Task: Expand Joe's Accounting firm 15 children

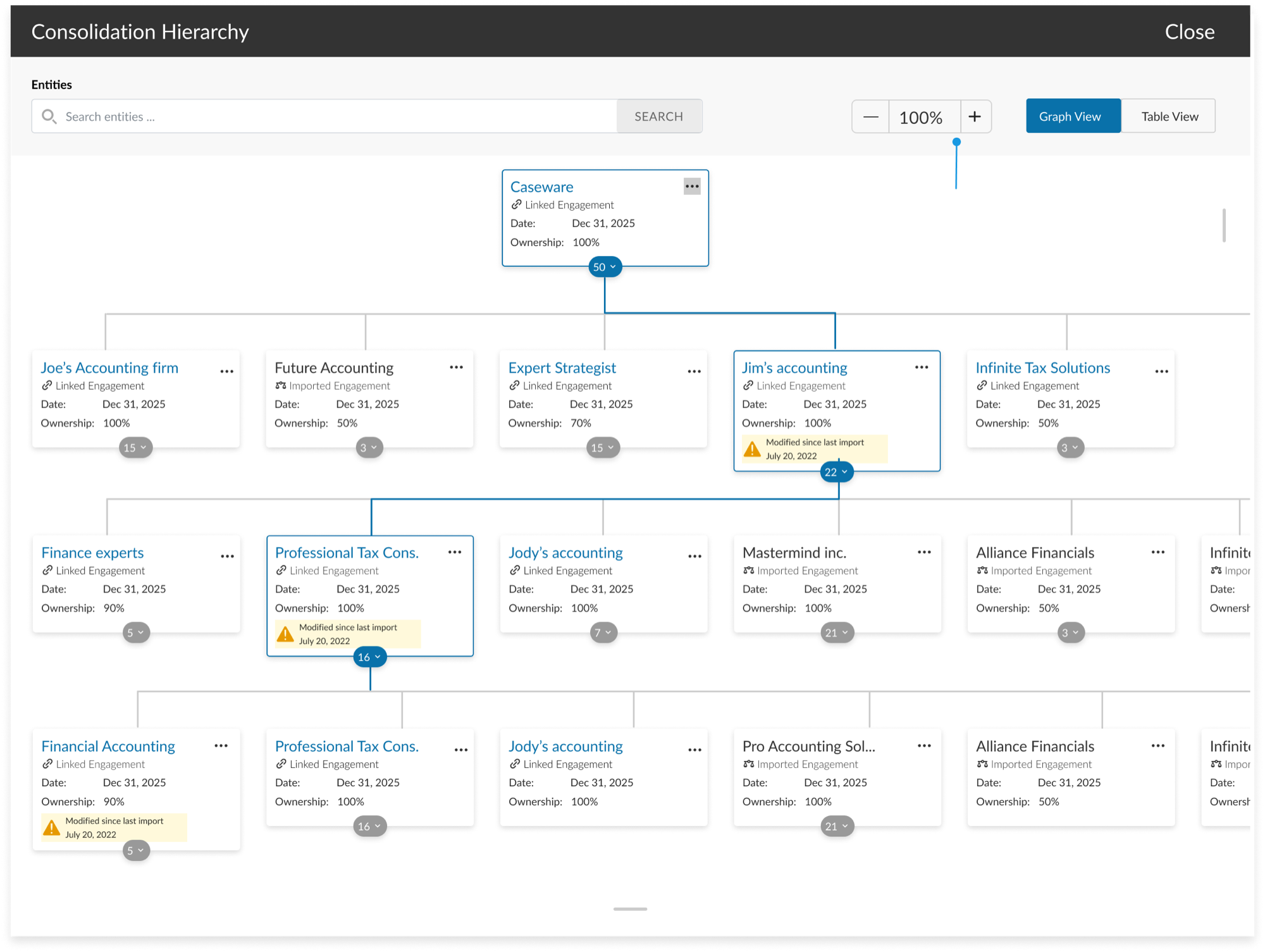Action: 135,448
